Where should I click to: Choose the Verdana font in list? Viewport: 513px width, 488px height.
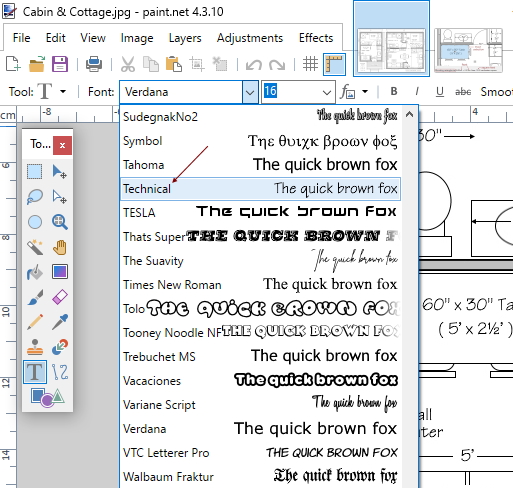click(260, 429)
